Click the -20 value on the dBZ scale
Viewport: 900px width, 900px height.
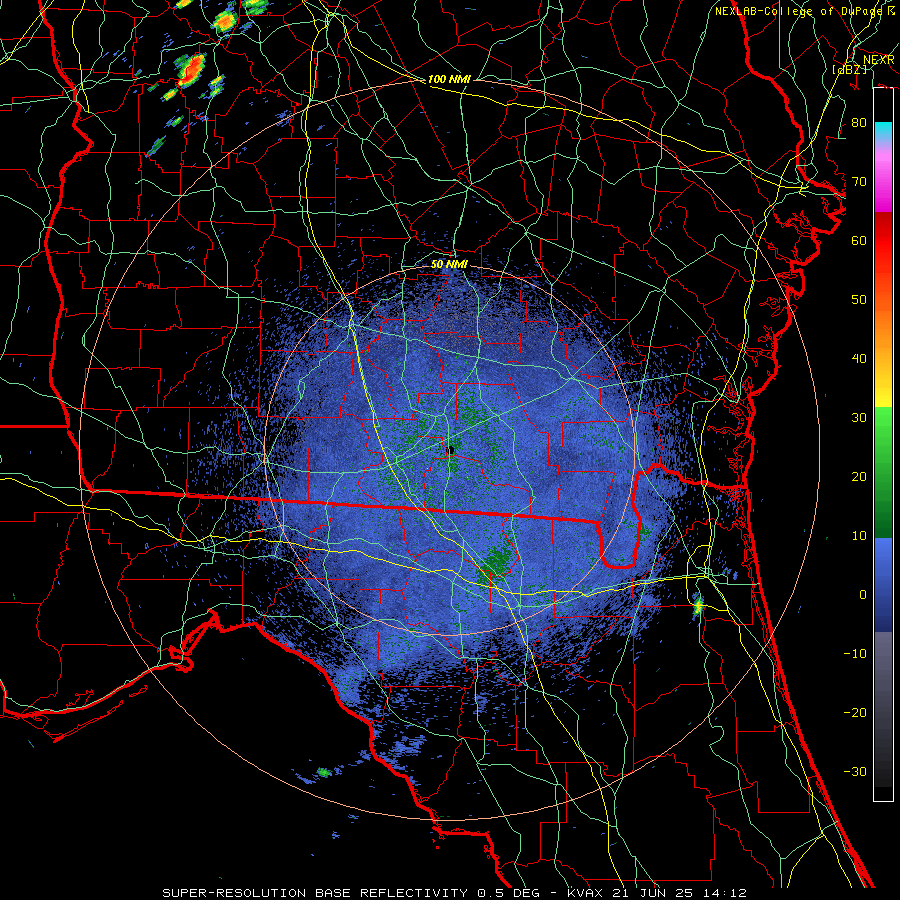pyautogui.click(x=855, y=712)
